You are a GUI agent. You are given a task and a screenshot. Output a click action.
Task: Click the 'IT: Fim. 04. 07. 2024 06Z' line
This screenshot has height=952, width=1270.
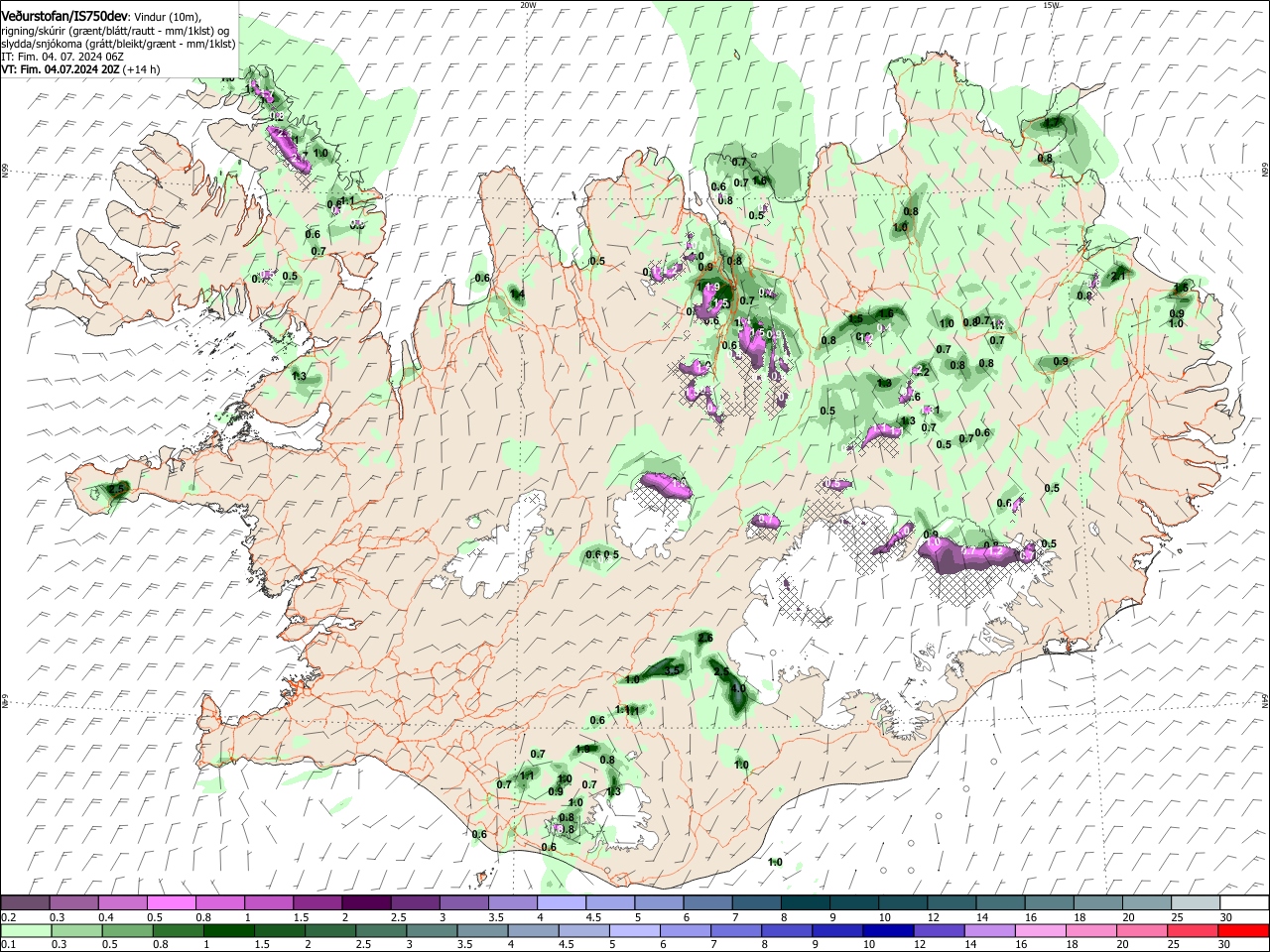(63, 57)
